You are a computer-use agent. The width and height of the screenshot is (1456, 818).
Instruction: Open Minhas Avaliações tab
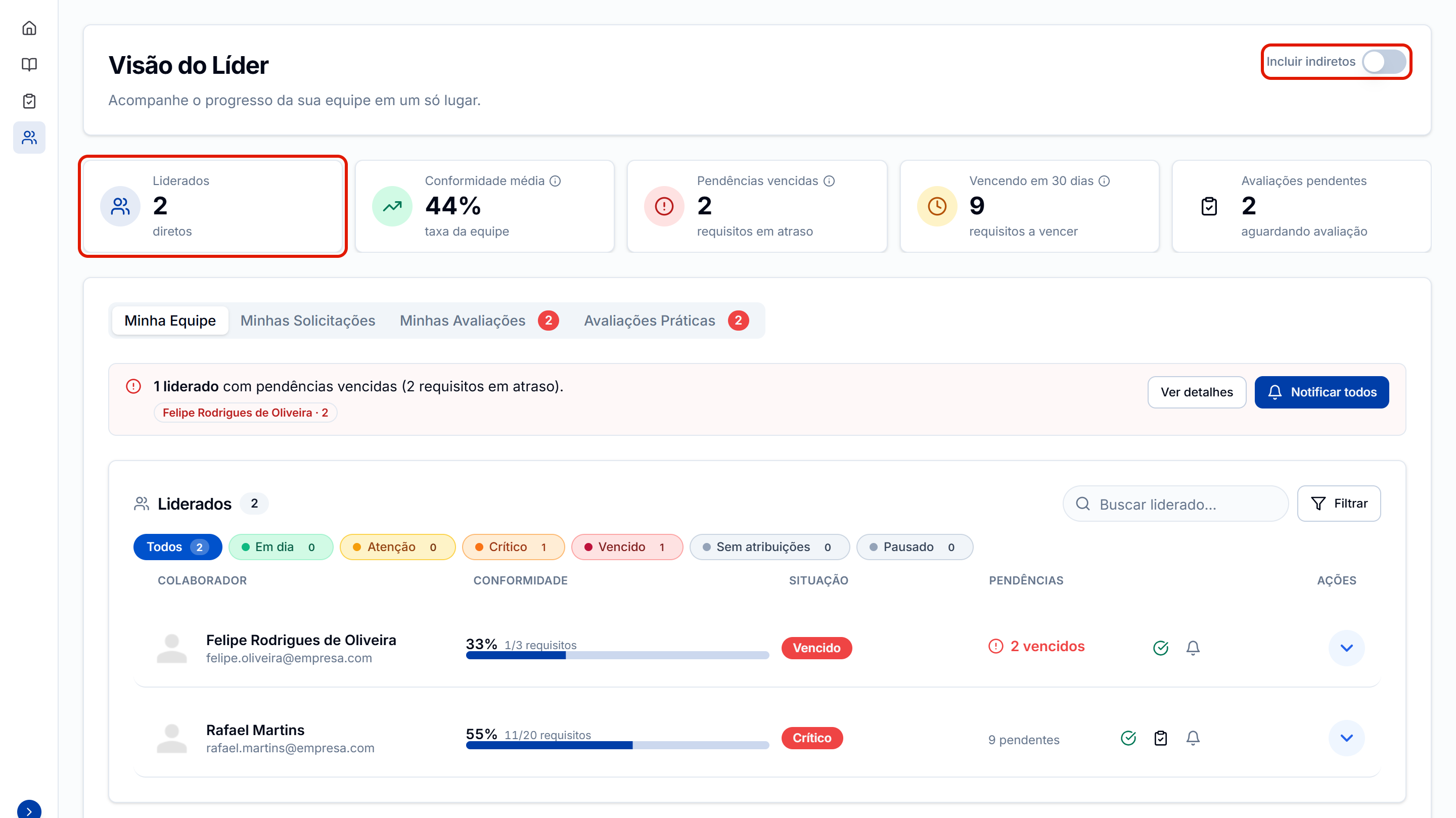pyautogui.click(x=479, y=321)
